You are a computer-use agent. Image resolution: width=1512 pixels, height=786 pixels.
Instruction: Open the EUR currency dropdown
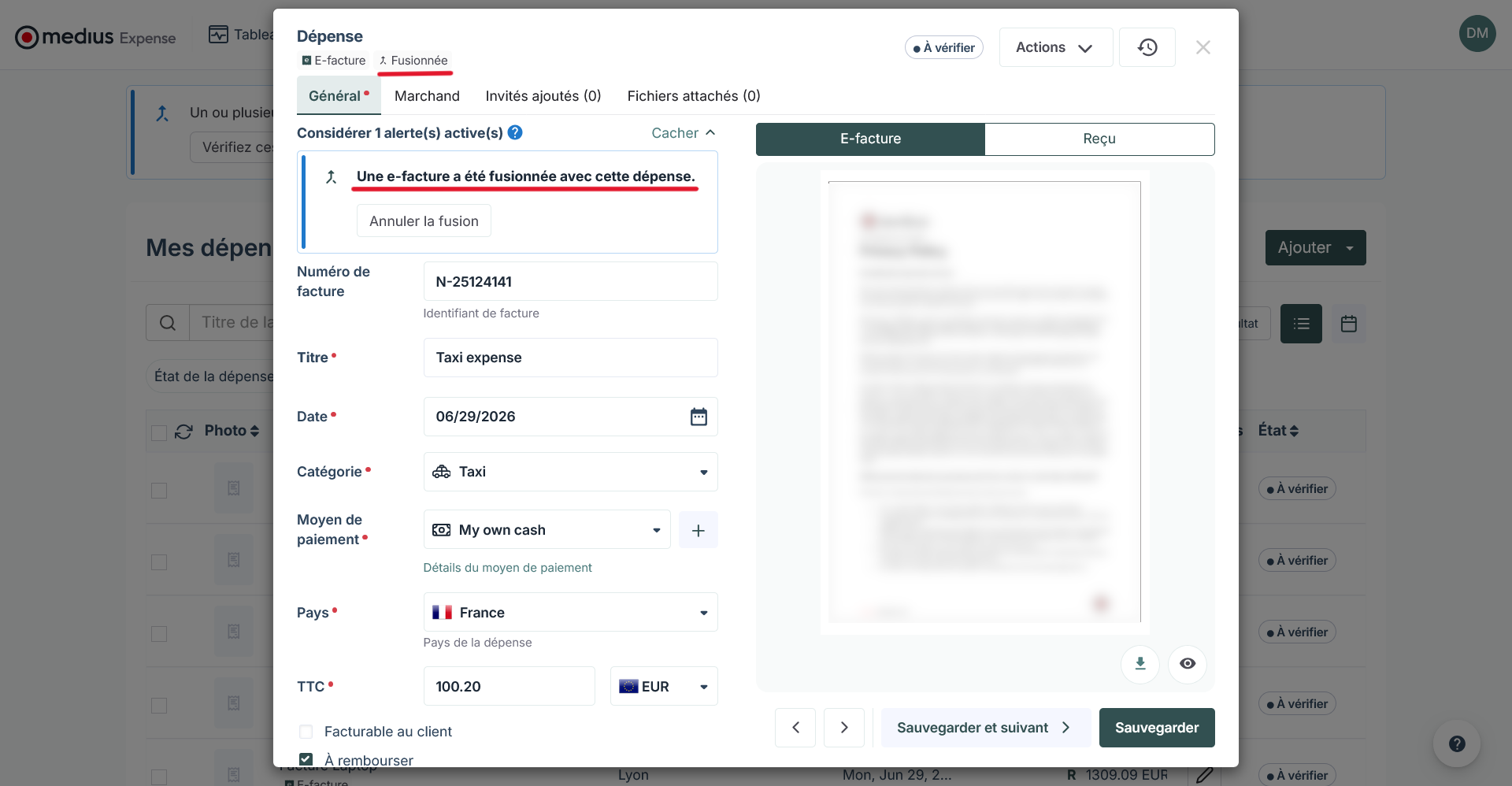click(x=664, y=687)
